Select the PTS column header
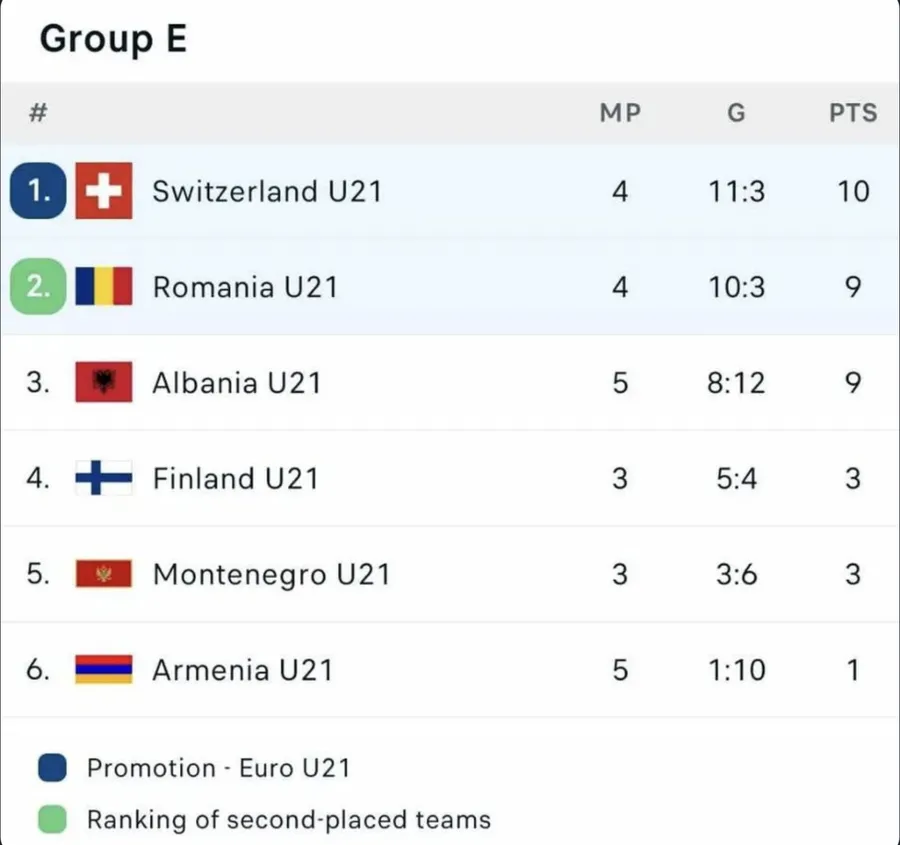This screenshot has width=900, height=845. pyautogui.click(x=853, y=113)
